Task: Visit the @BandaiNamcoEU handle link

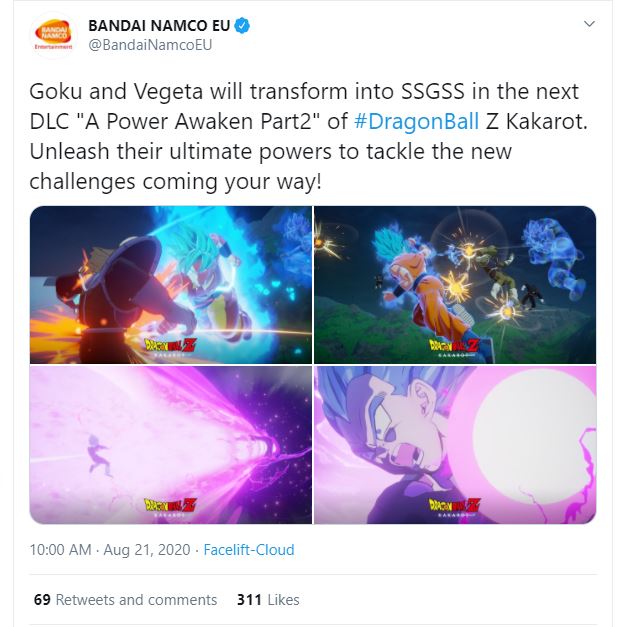Action: [150, 45]
